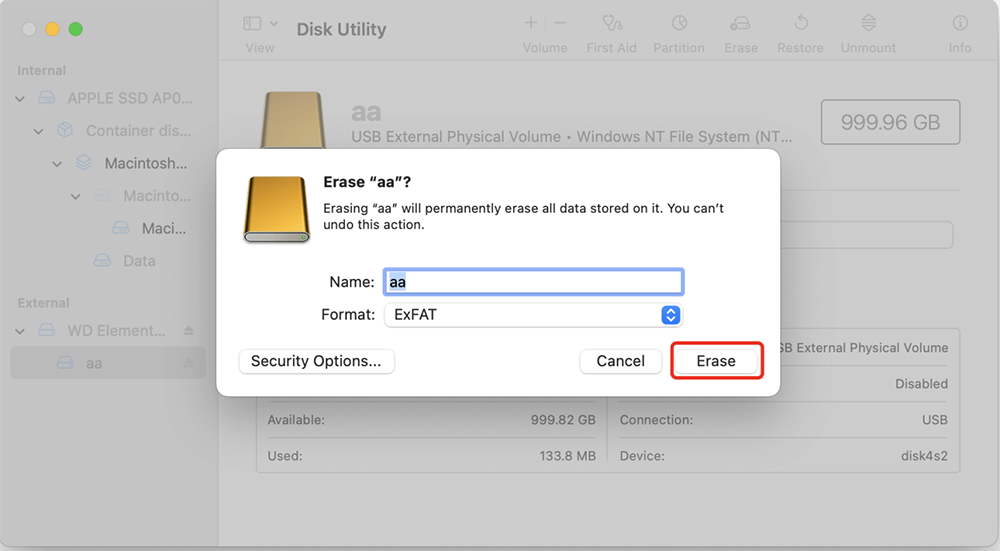Viewport: 1000px width, 551px height.
Task: Click the Partition toolbar icon
Action: [x=679, y=24]
